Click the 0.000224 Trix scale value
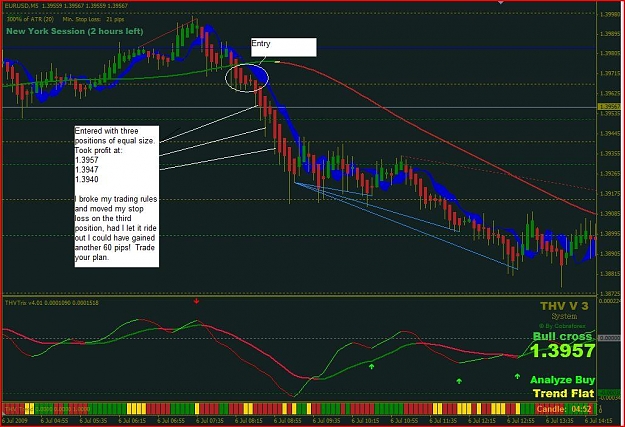Viewport: 625px width, 427px height. 610,301
